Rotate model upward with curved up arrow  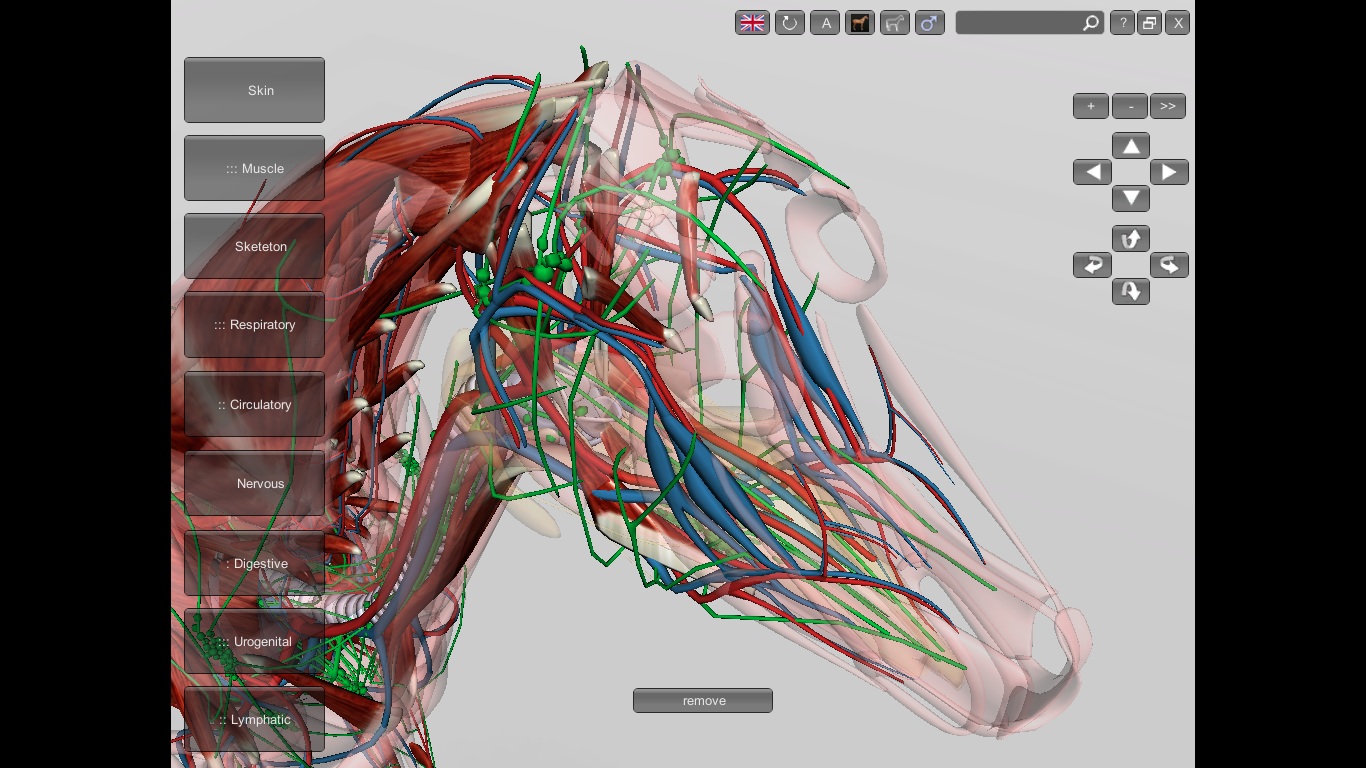(x=1131, y=239)
